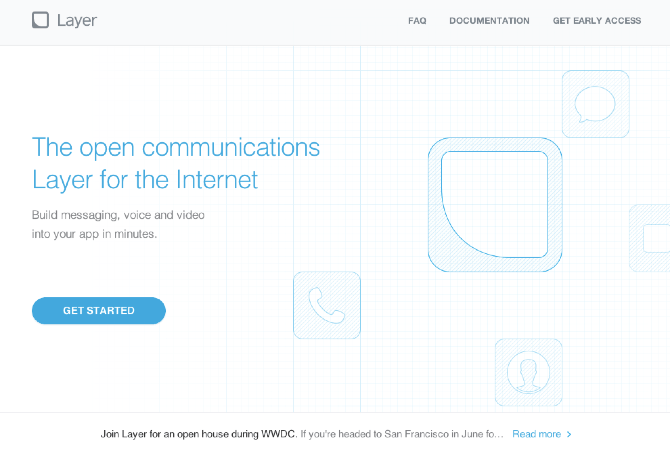Click the "Join Layer for an open house during WWDC" text
This screenshot has width=670, height=451.
199,434
